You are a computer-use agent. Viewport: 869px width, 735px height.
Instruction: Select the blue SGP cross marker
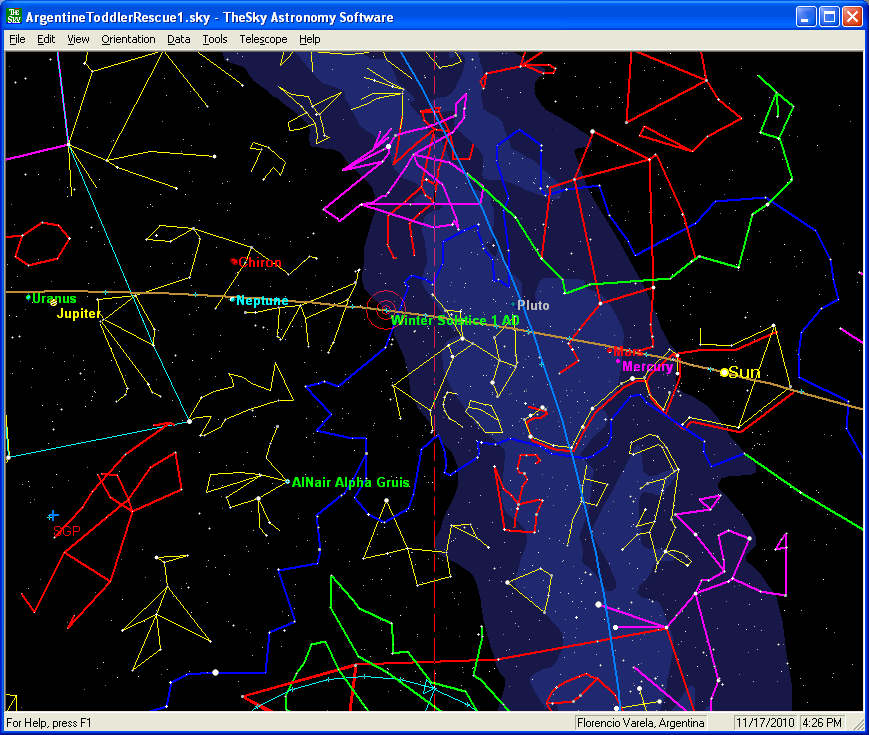point(53,515)
